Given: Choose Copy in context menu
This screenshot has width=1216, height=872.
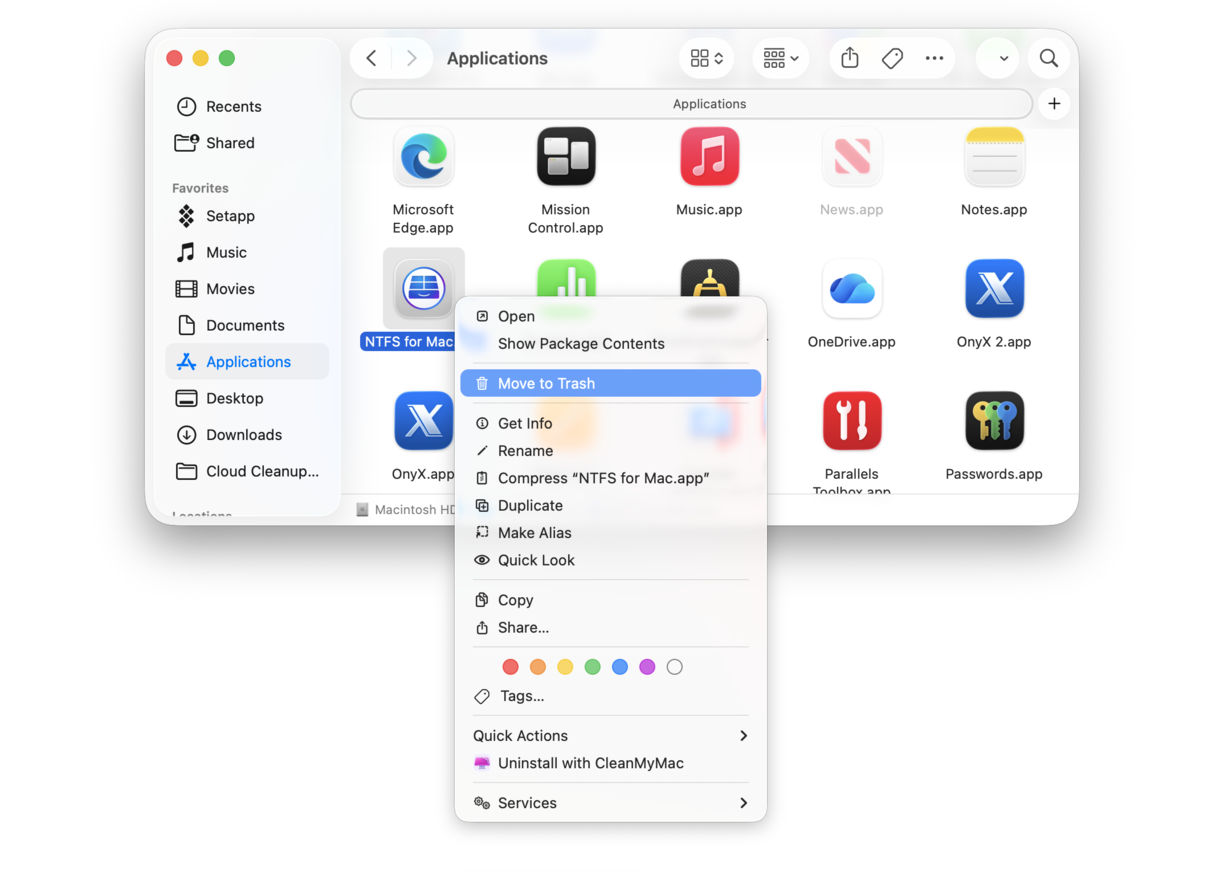Looking at the screenshot, I should [x=611, y=601].
